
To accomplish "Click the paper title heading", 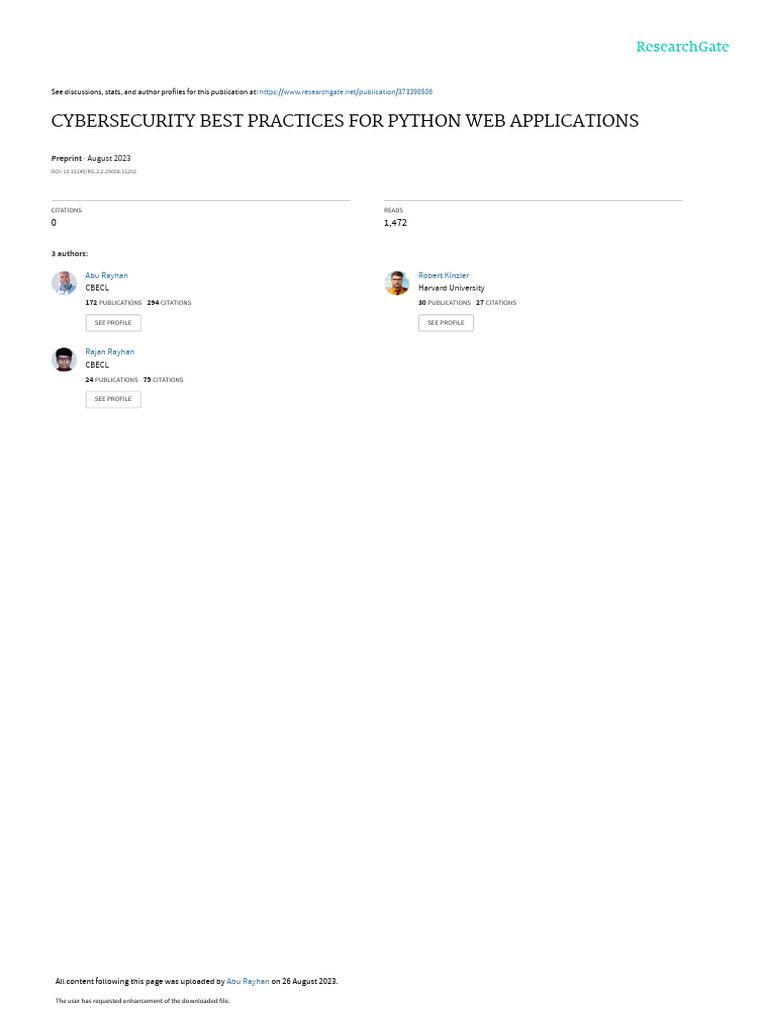I will [345, 121].
